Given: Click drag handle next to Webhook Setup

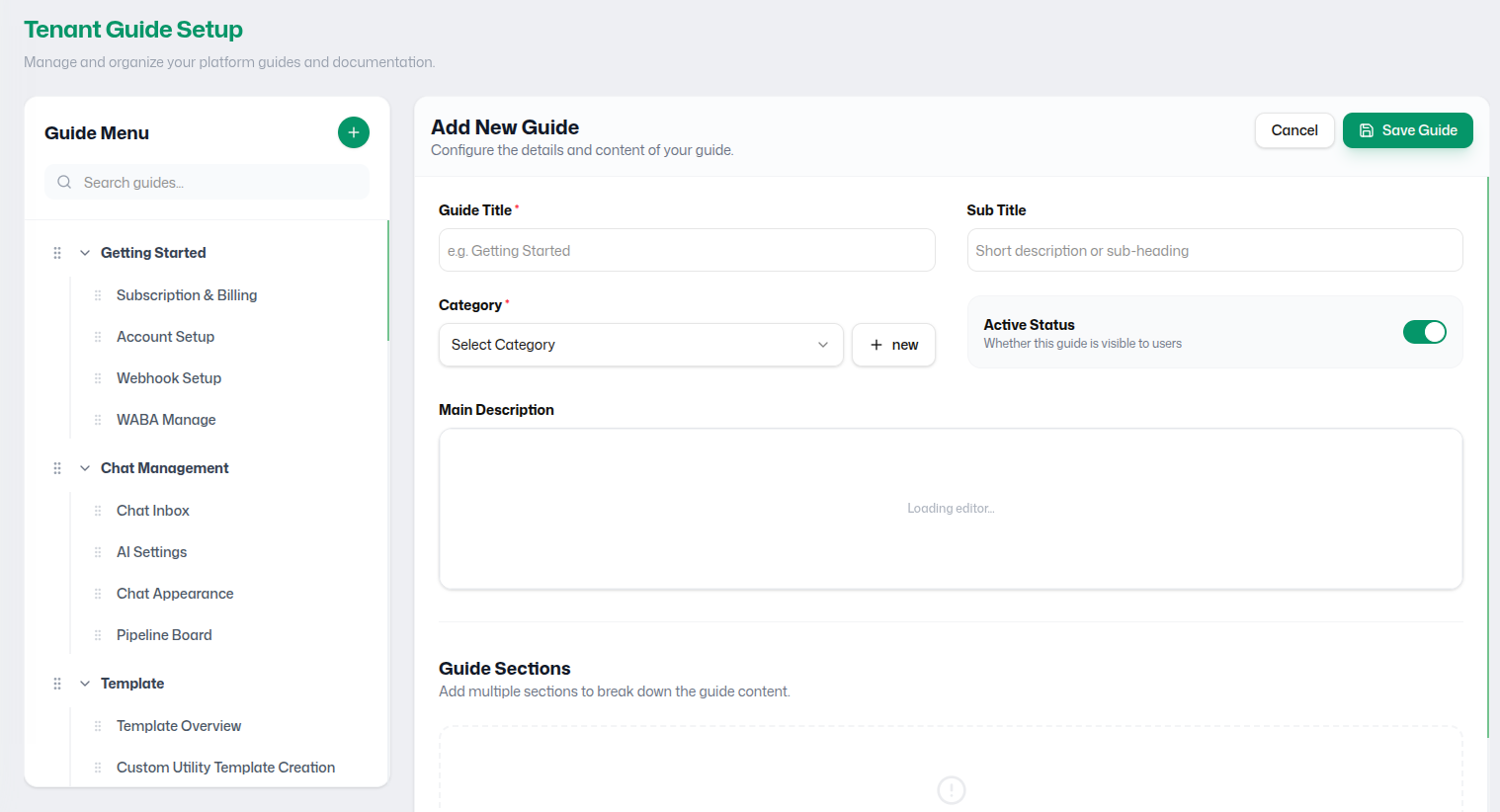Looking at the screenshot, I should point(98,378).
